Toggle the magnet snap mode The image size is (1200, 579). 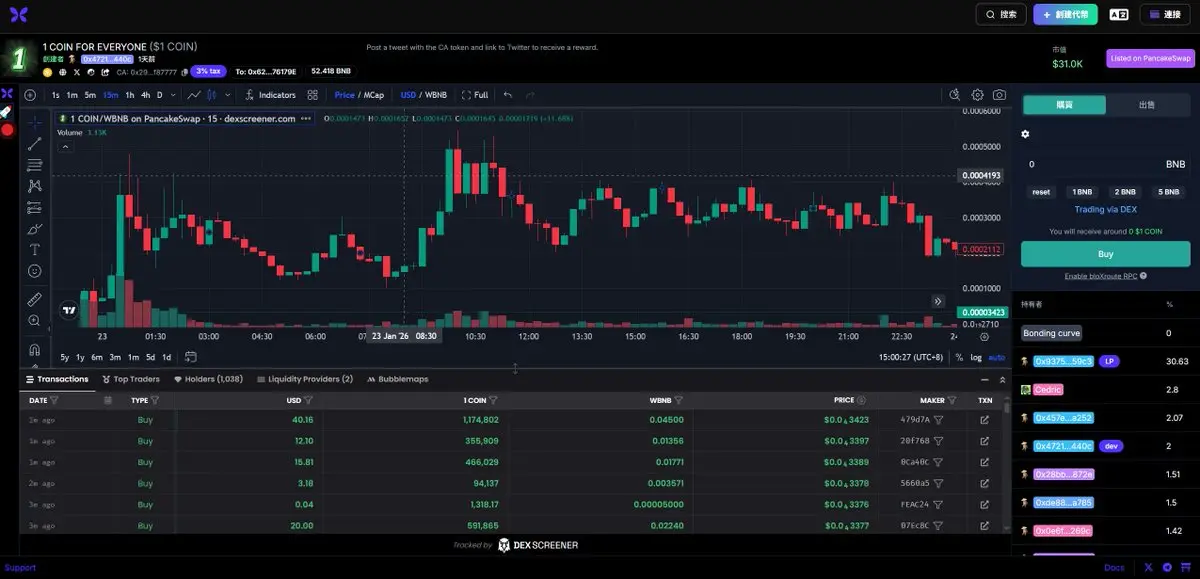(x=35, y=349)
